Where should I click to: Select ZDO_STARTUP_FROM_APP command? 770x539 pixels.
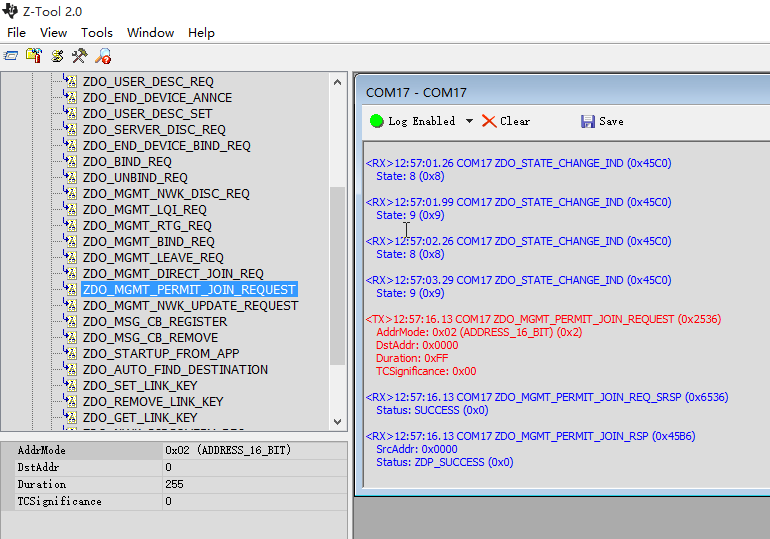(x=161, y=353)
